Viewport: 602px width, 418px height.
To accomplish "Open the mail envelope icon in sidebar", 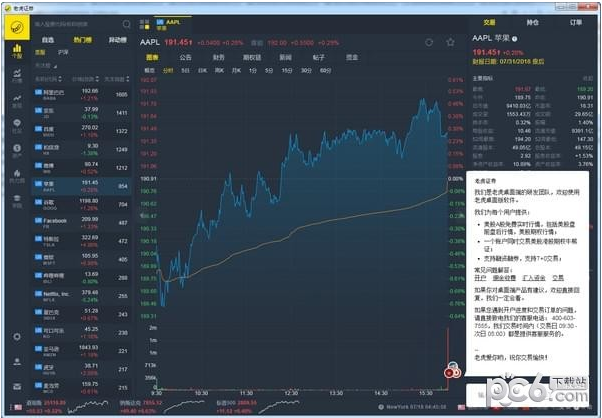I will [17, 386].
